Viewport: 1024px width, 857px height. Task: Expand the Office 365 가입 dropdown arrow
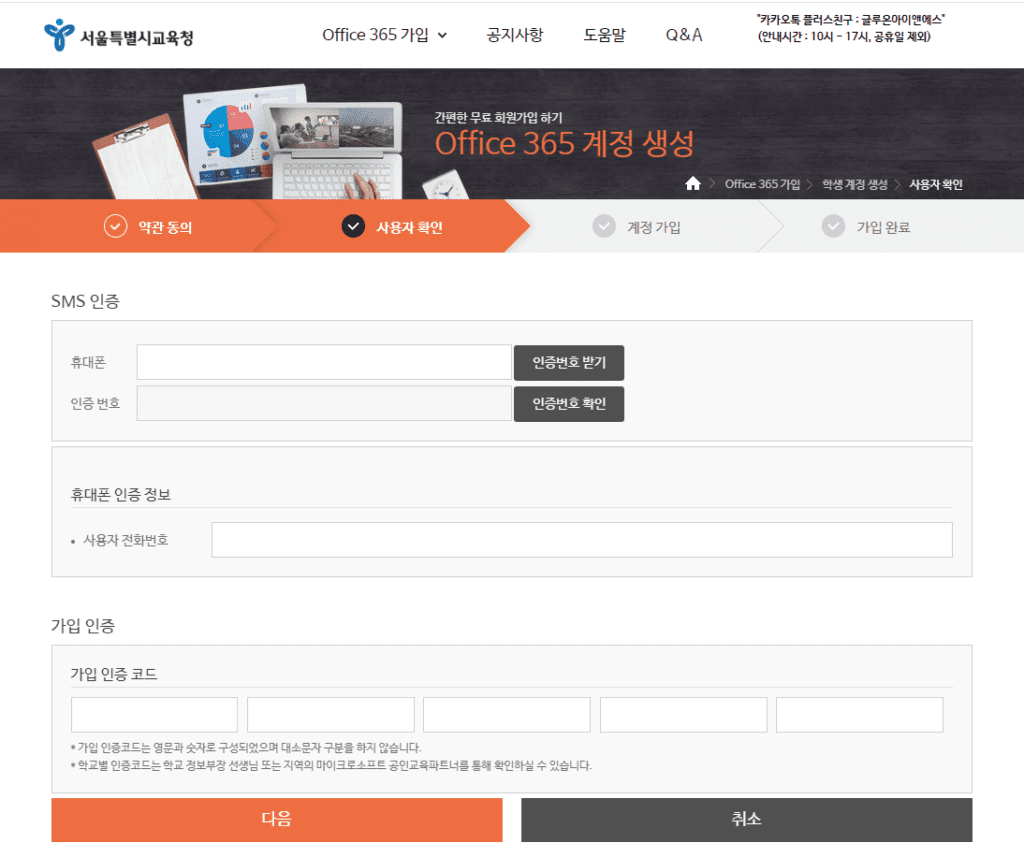tap(442, 35)
